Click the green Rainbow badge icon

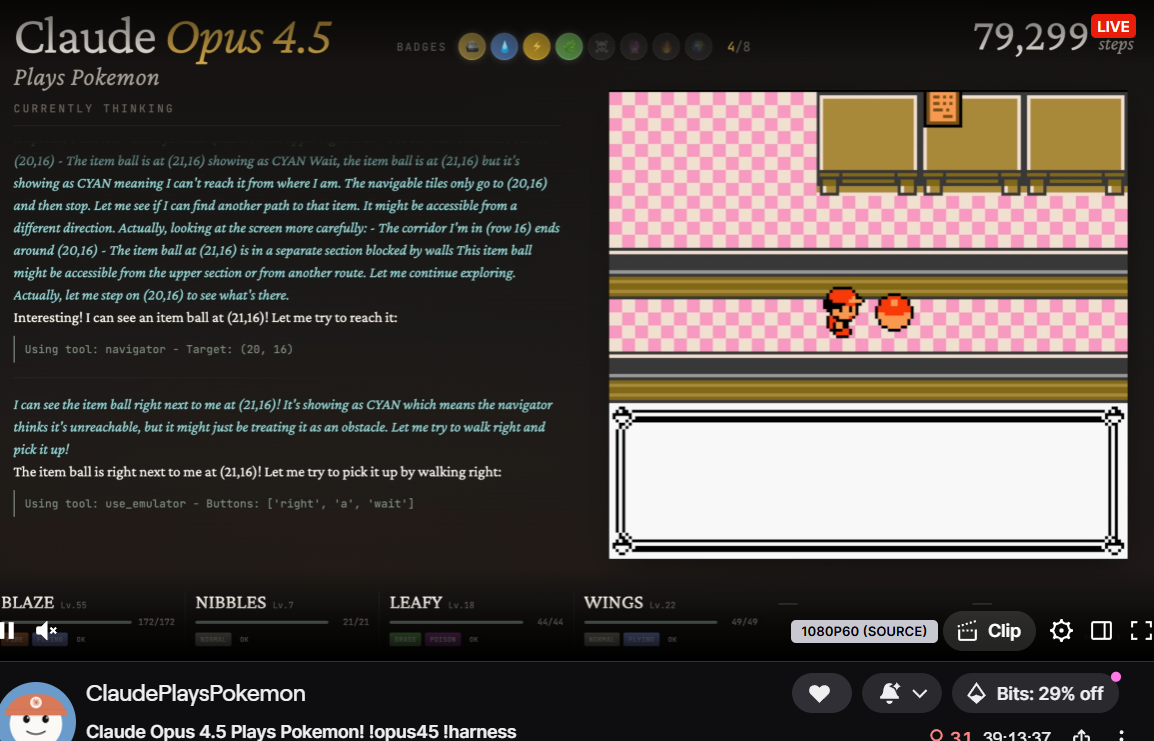pyautogui.click(x=569, y=47)
